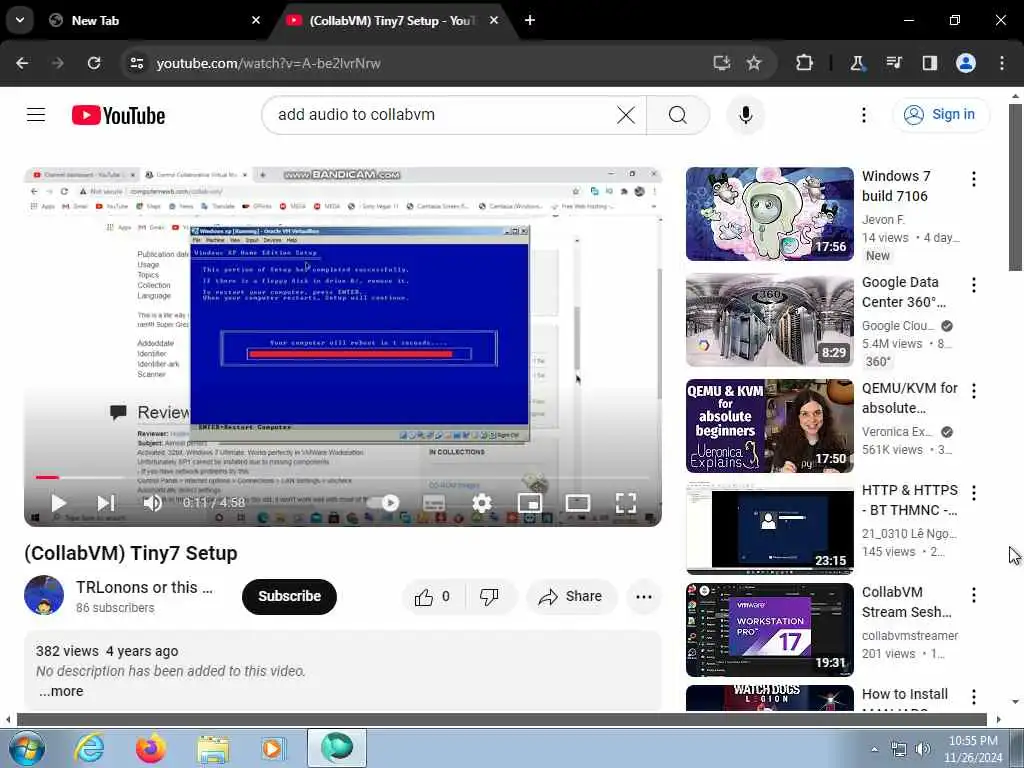Open video settings gear
1024x768 pixels.
pyautogui.click(x=482, y=503)
